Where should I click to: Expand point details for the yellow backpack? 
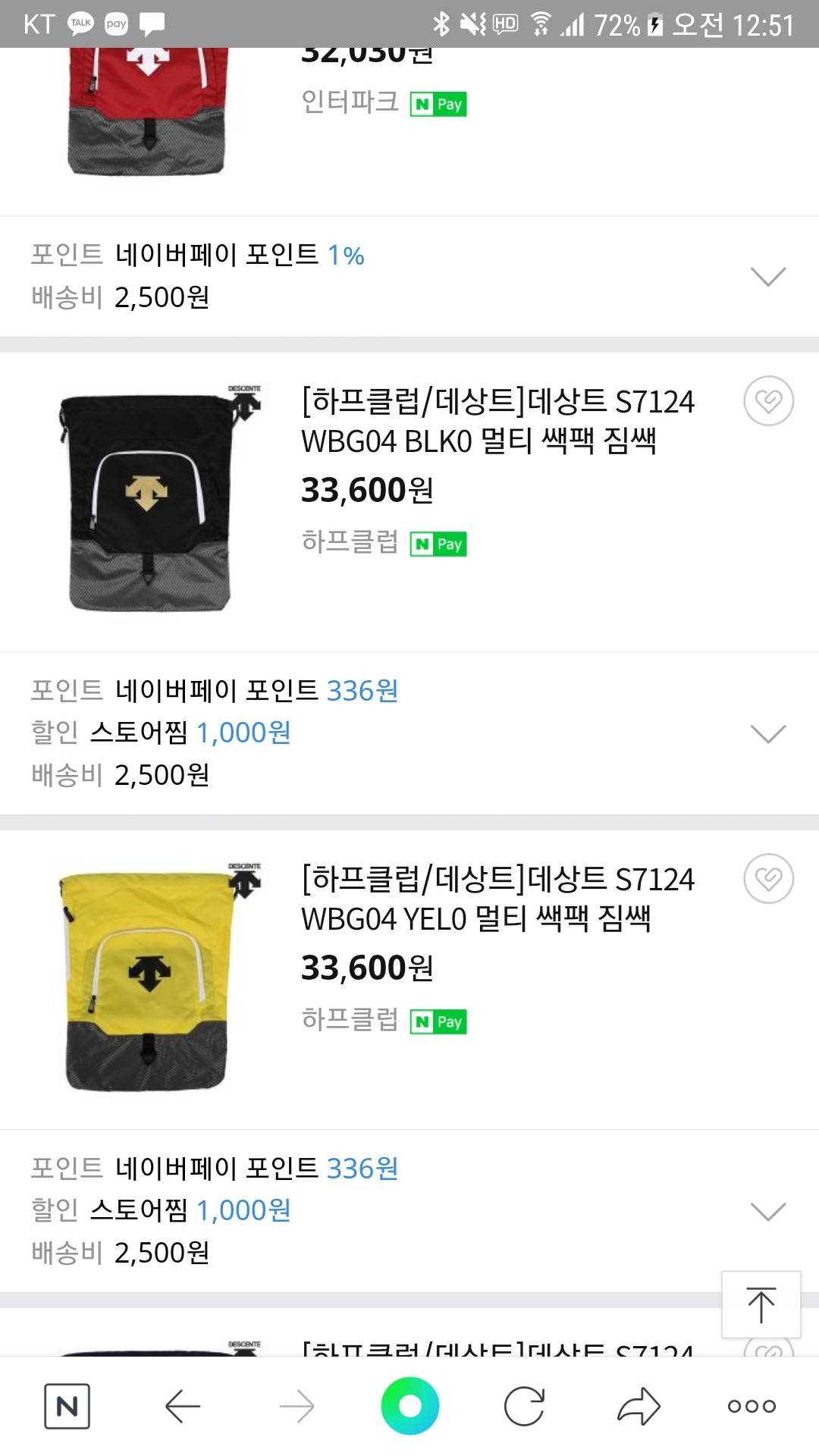(x=767, y=1211)
